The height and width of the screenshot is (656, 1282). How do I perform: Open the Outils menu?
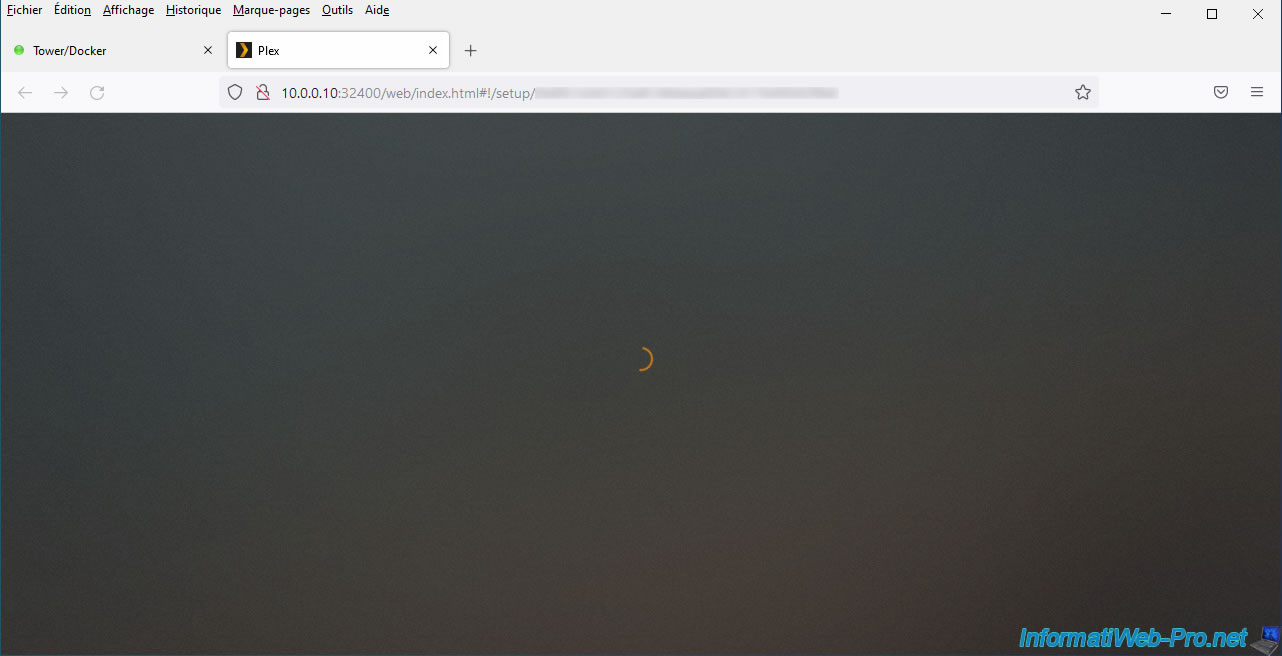tap(337, 10)
